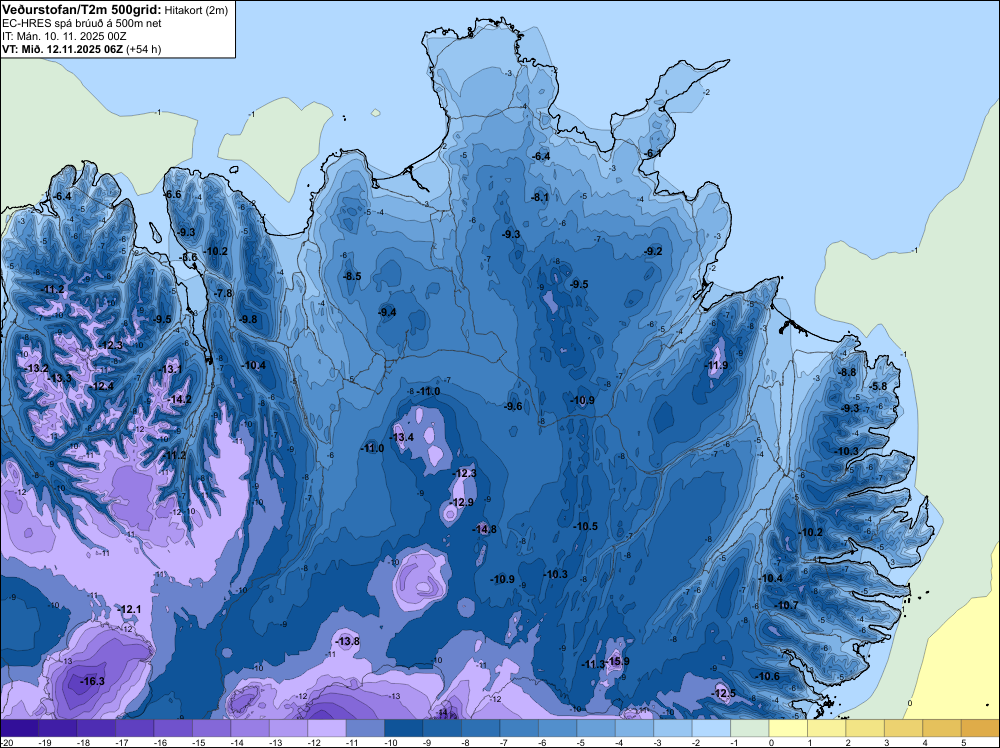Click the -9.4 temperature reading
Image resolution: width=1000 pixels, height=748 pixels.
[387, 312]
